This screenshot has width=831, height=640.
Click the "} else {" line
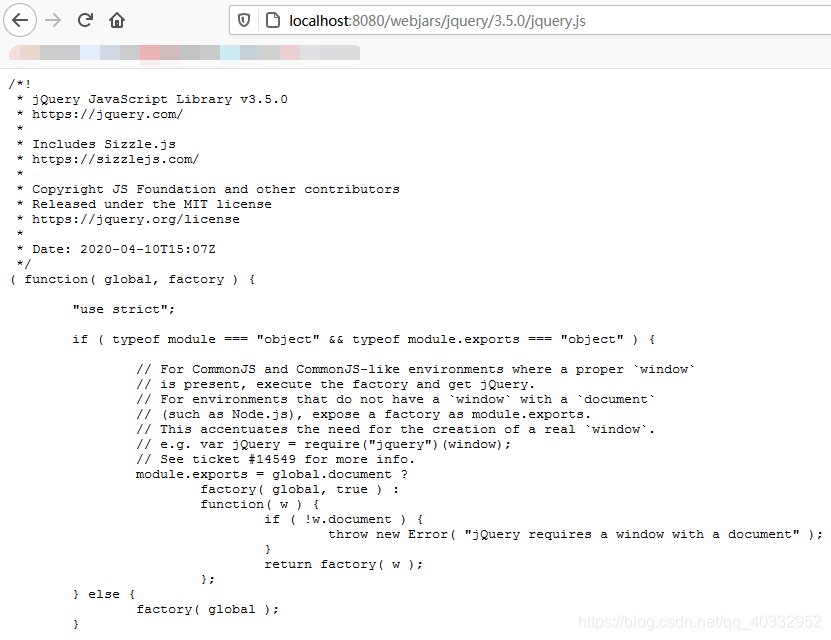104,594
